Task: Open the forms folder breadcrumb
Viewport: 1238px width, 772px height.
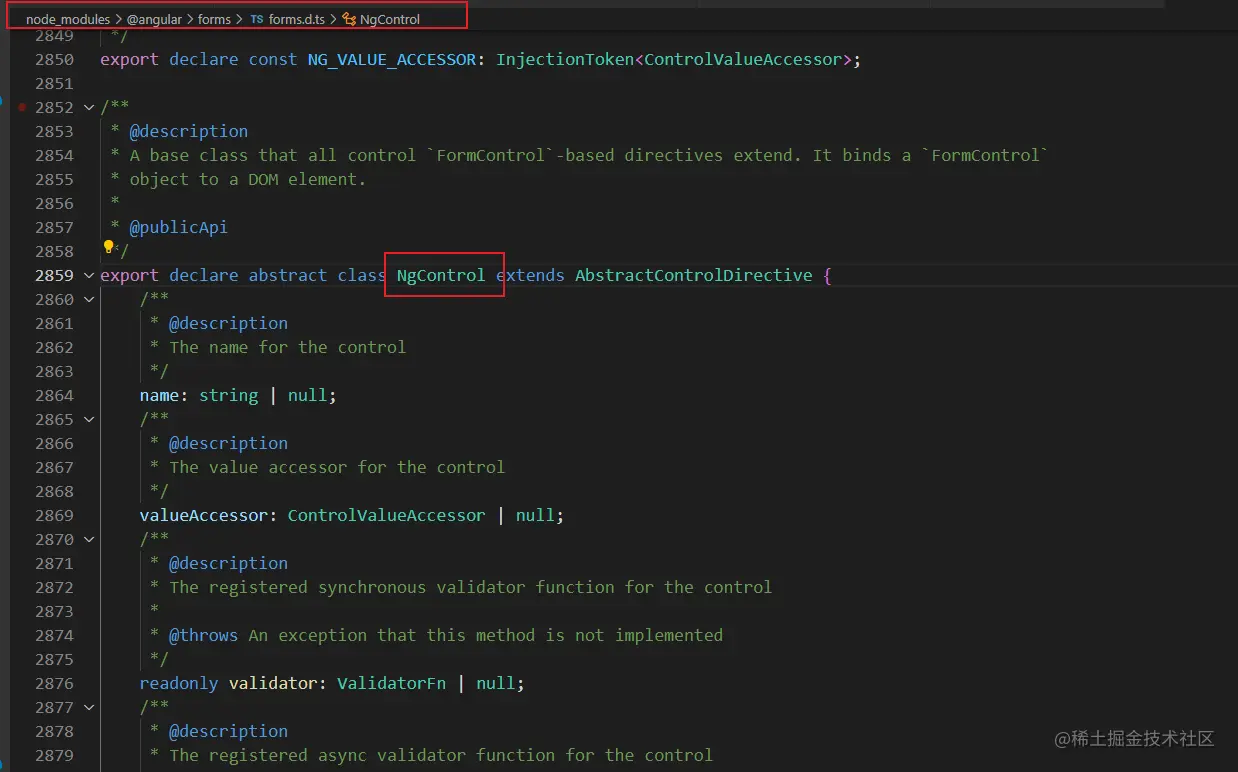Action: click(214, 19)
